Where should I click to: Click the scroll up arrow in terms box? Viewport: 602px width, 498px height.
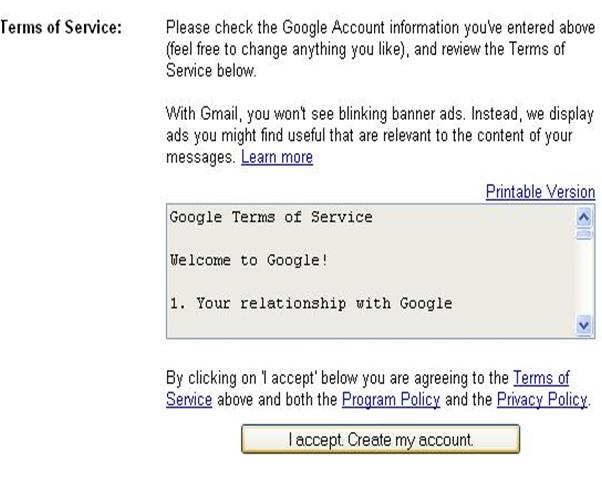[x=585, y=216]
